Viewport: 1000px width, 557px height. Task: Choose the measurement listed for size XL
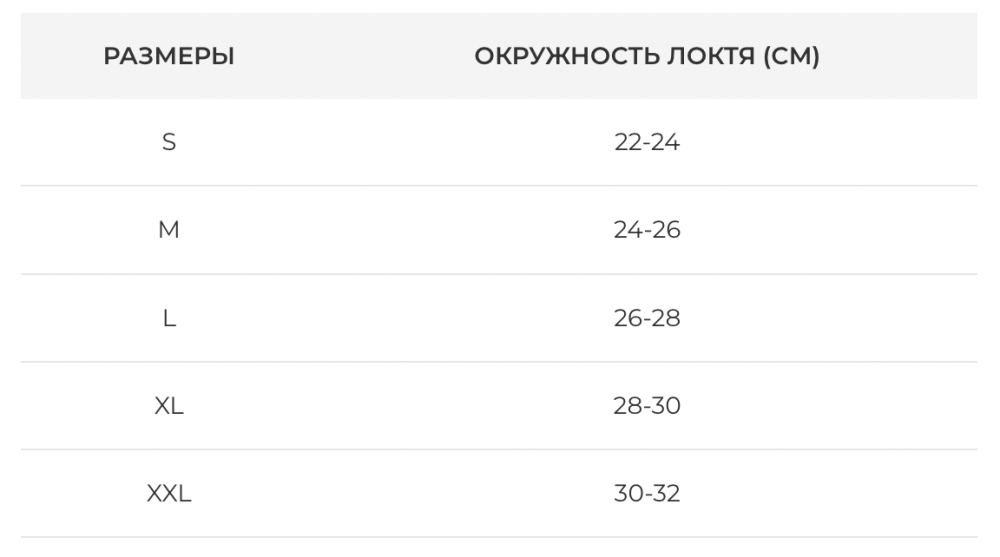(x=647, y=407)
